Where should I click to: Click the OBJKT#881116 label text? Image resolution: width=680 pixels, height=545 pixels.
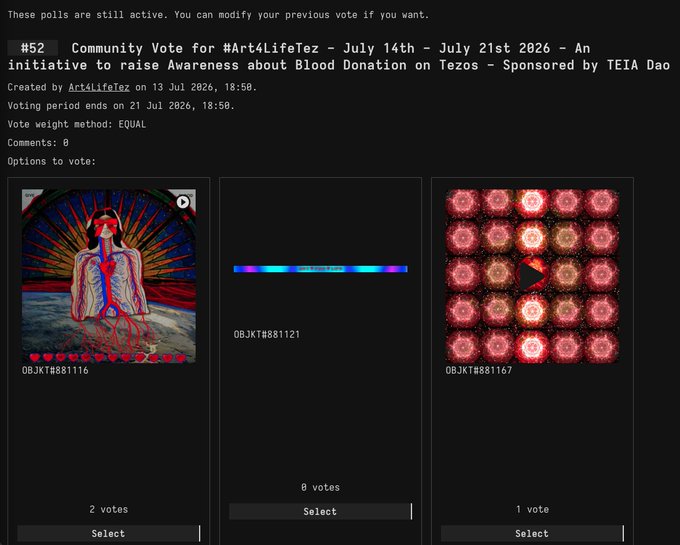pos(55,370)
